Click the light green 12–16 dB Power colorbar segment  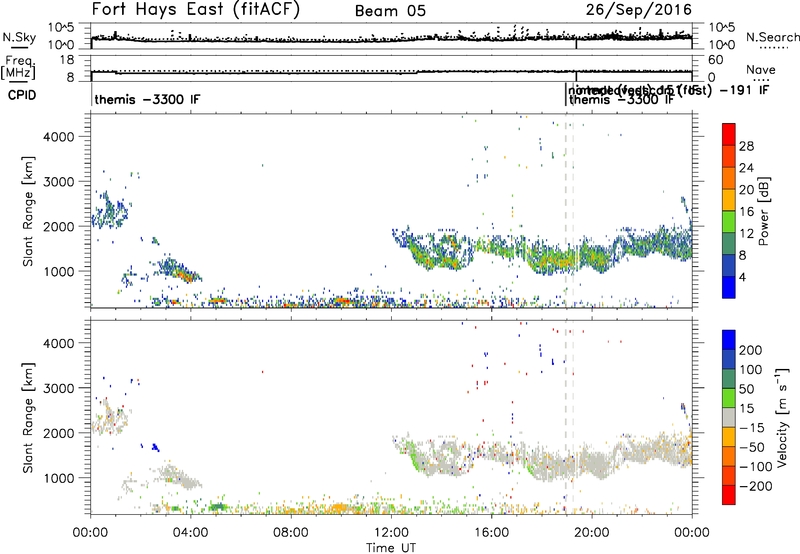[729, 222]
